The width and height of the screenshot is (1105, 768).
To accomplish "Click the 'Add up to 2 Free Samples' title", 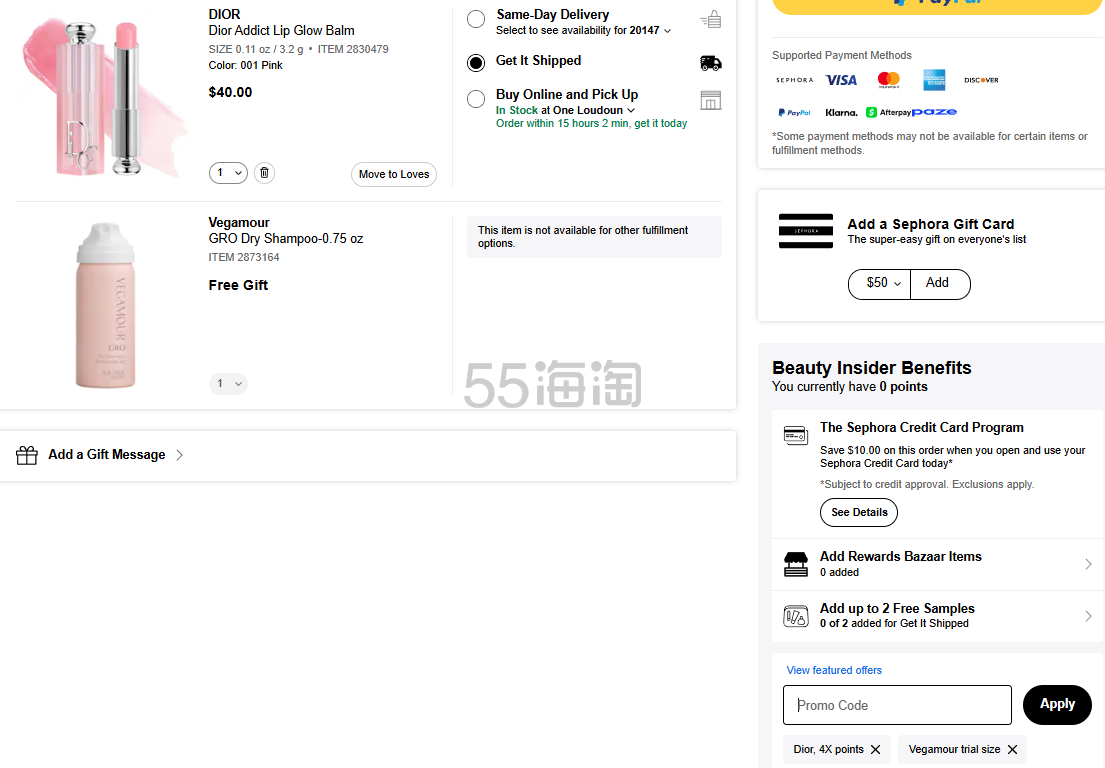I will click(x=897, y=609).
